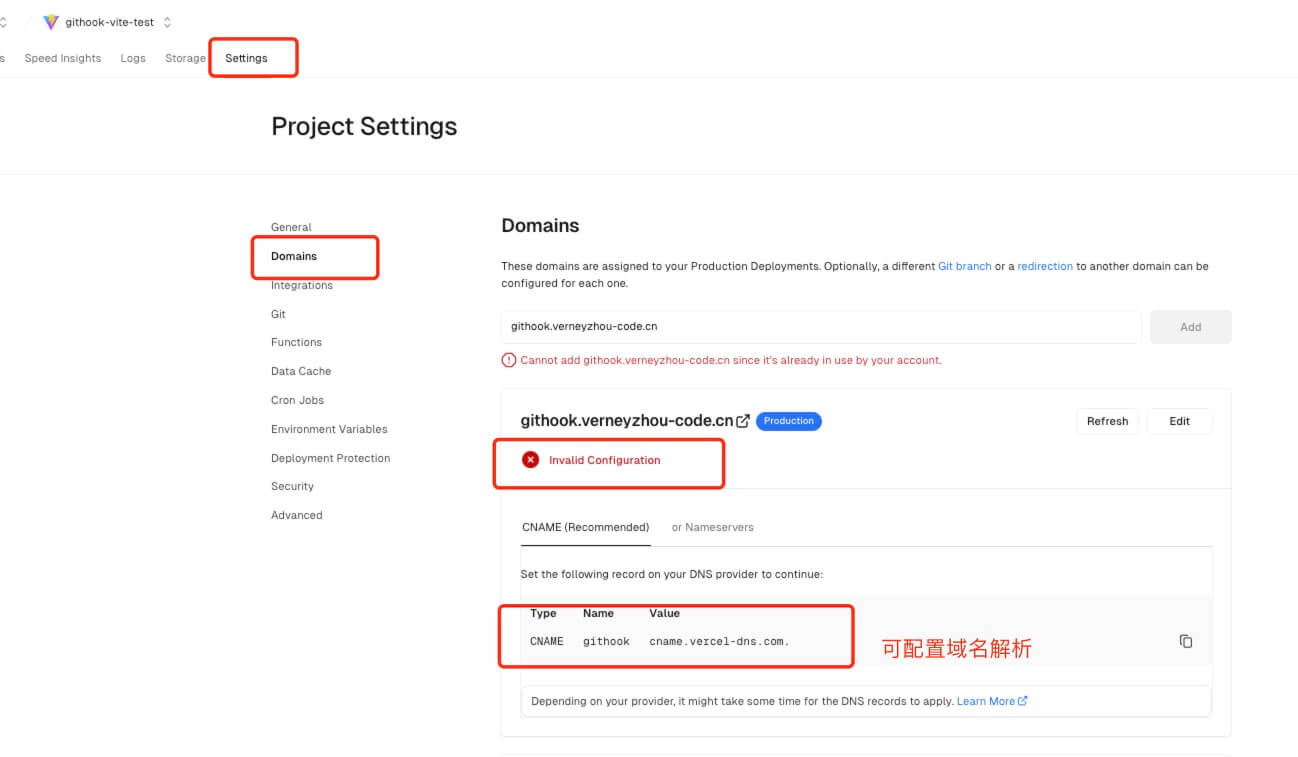Open Environment Variables in the sidebar
This screenshot has height=757, width=1298.
click(329, 429)
